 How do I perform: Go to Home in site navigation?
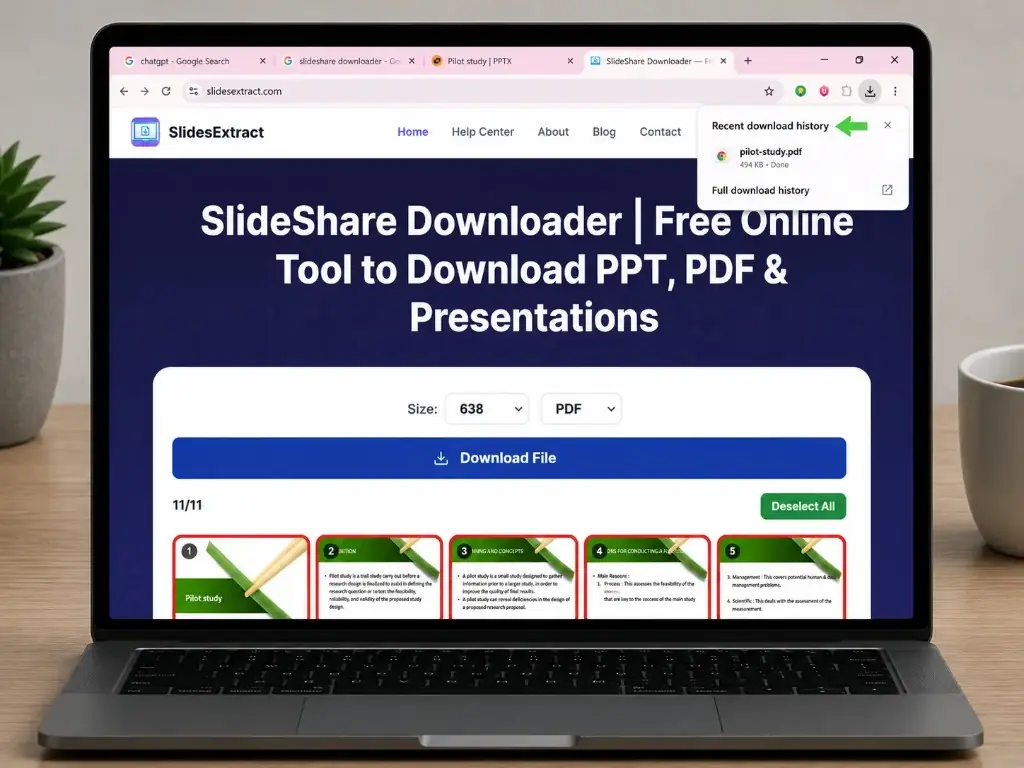(x=413, y=132)
